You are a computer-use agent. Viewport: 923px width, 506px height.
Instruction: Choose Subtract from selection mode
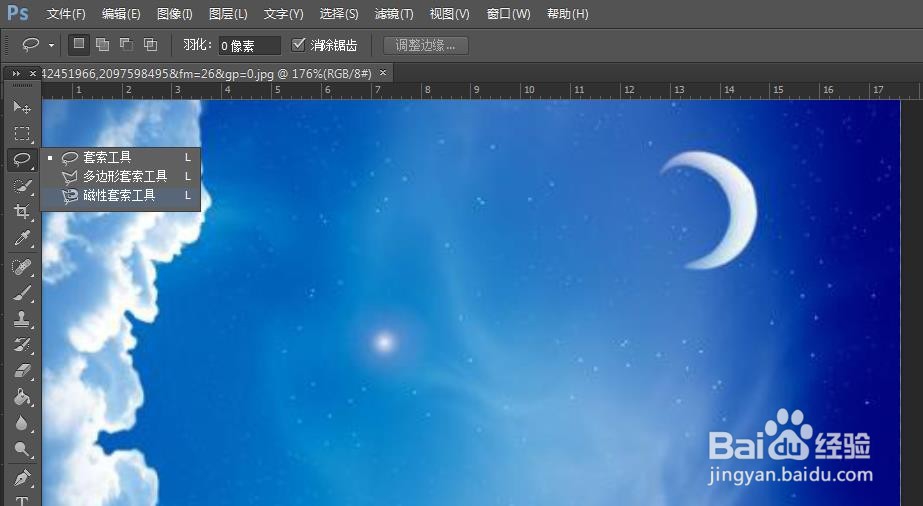click(127, 45)
